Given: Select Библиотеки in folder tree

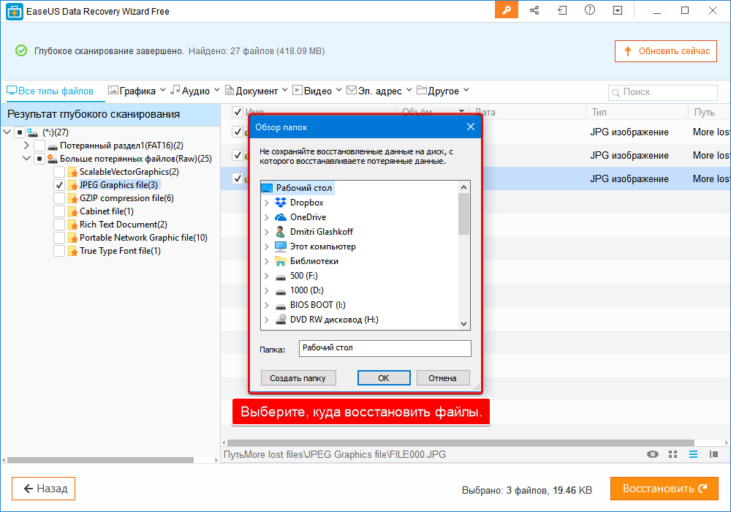Looking at the screenshot, I should pos(314,261).
